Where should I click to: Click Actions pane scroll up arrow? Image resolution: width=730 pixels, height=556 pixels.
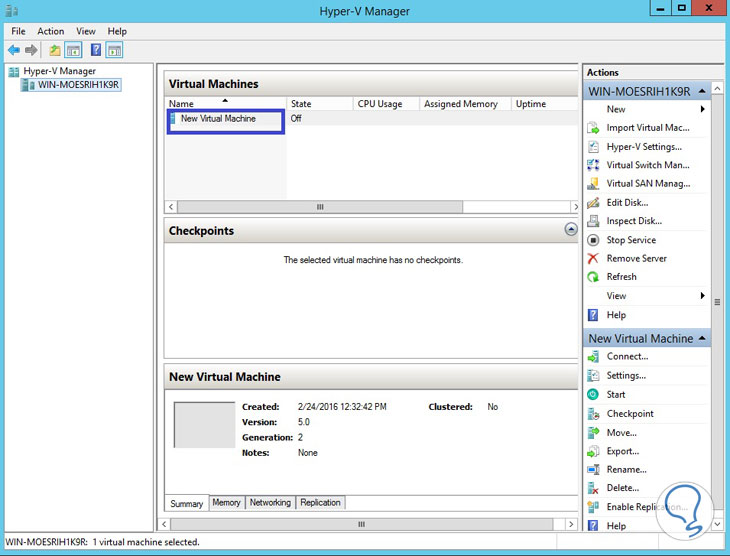tap(717, 88)
